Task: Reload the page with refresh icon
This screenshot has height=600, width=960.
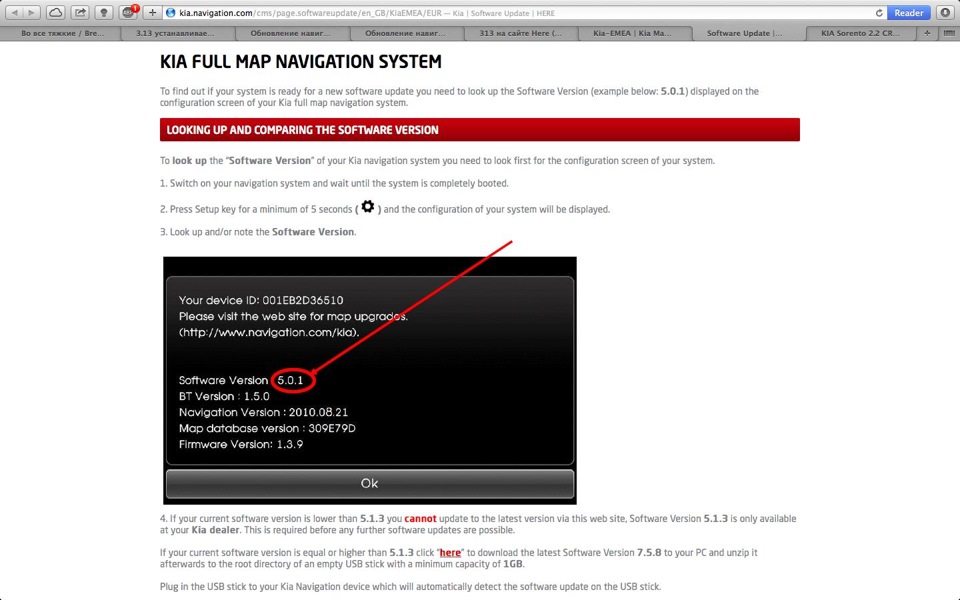Action: [879, 13]
